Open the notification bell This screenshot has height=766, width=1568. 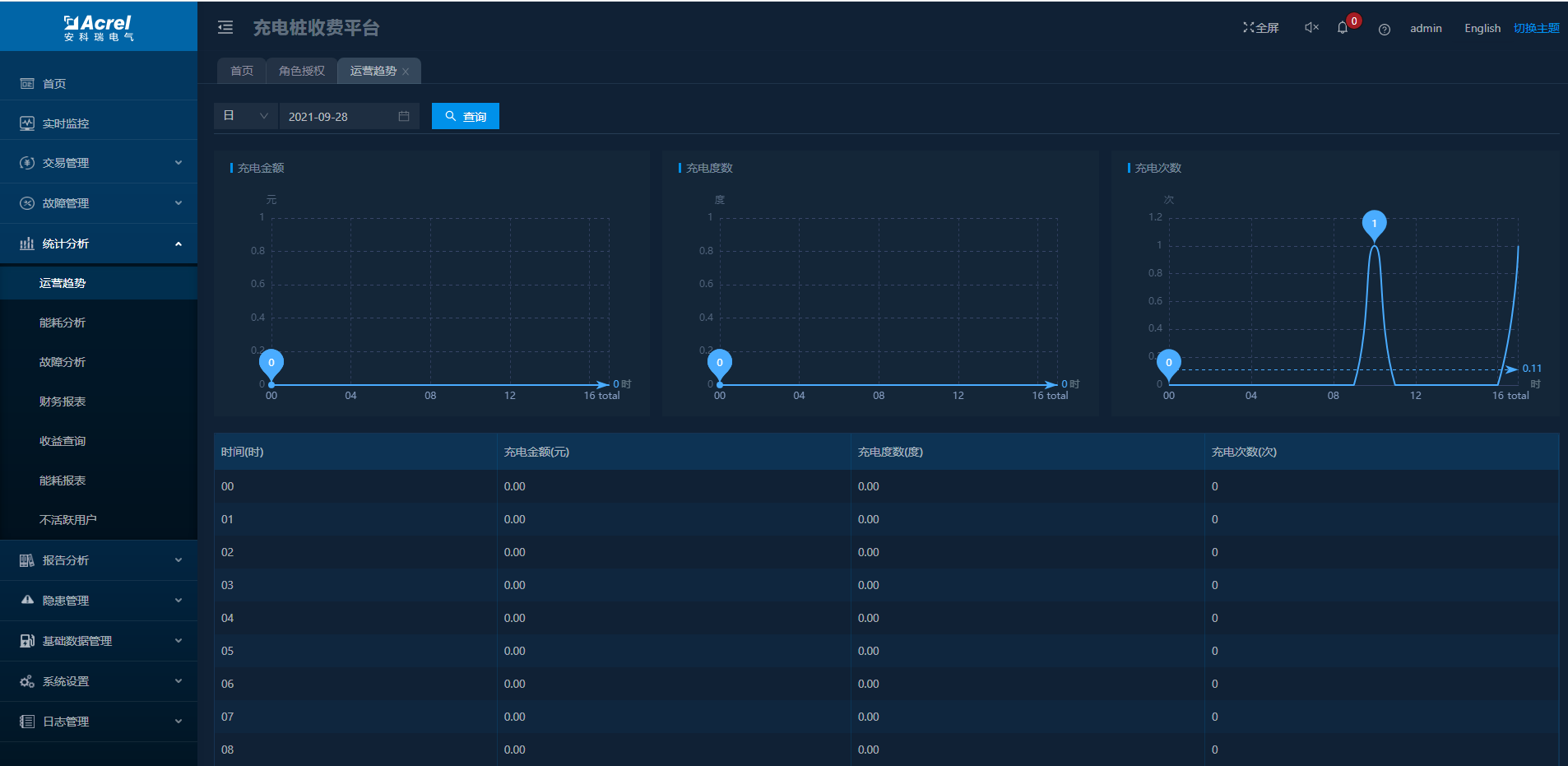1343,28
